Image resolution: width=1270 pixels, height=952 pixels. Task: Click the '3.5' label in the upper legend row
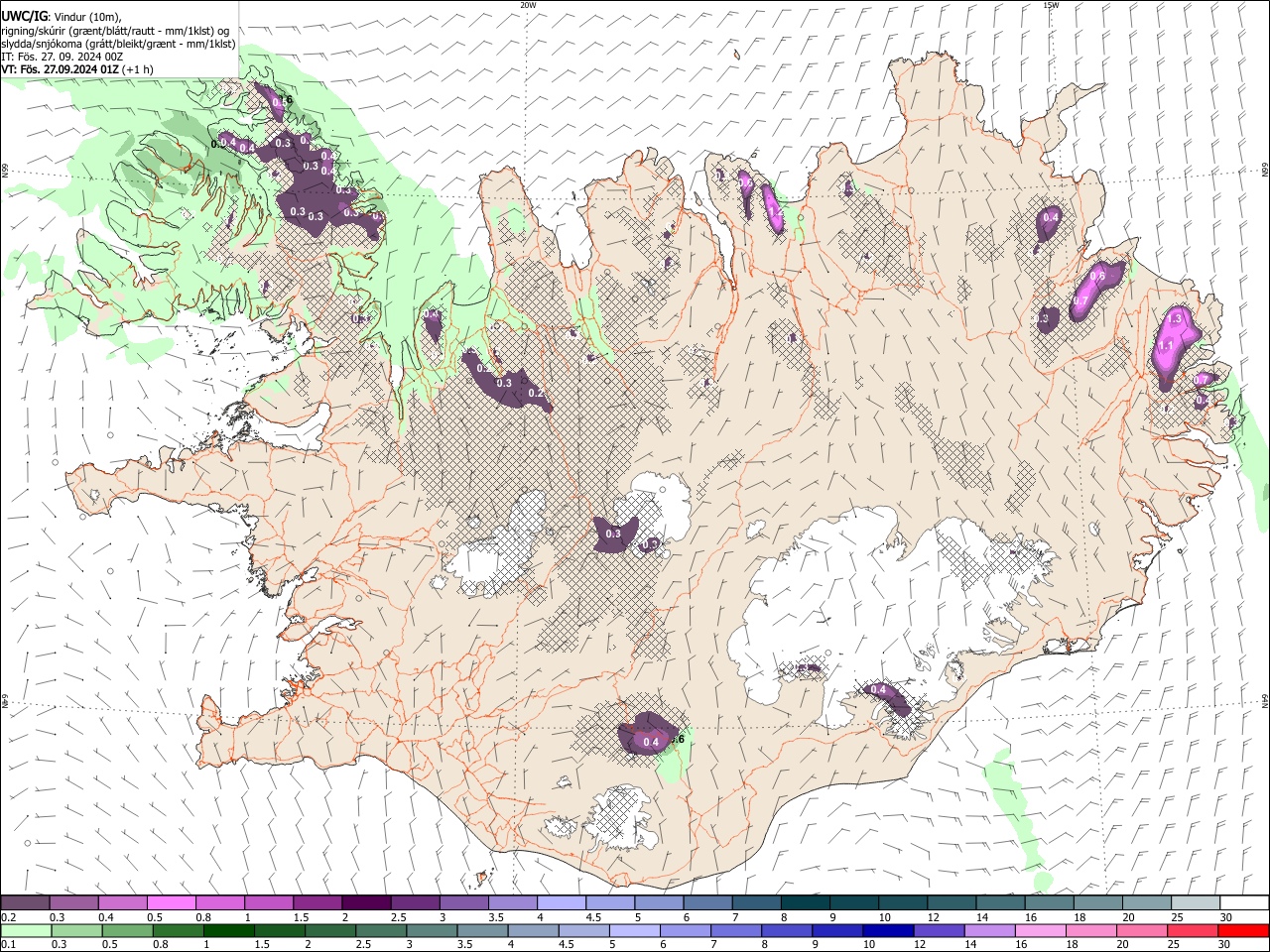pos(495,917)
